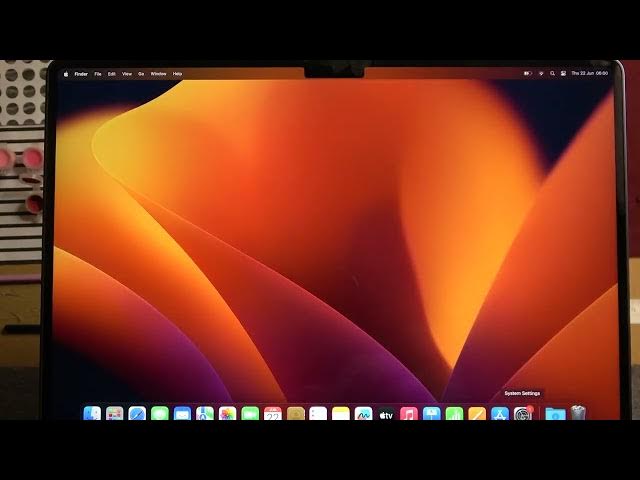640x480 pixels.
Task: Launch Freeform from the Dock
Action: click(x=363, y=413)
